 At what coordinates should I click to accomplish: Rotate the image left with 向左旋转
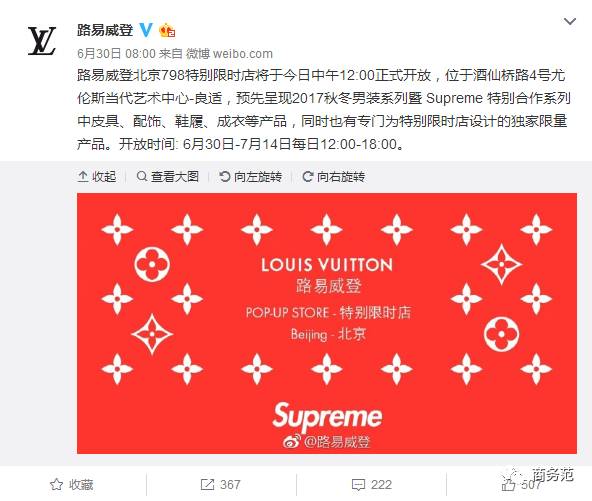(x=251, y=176)
